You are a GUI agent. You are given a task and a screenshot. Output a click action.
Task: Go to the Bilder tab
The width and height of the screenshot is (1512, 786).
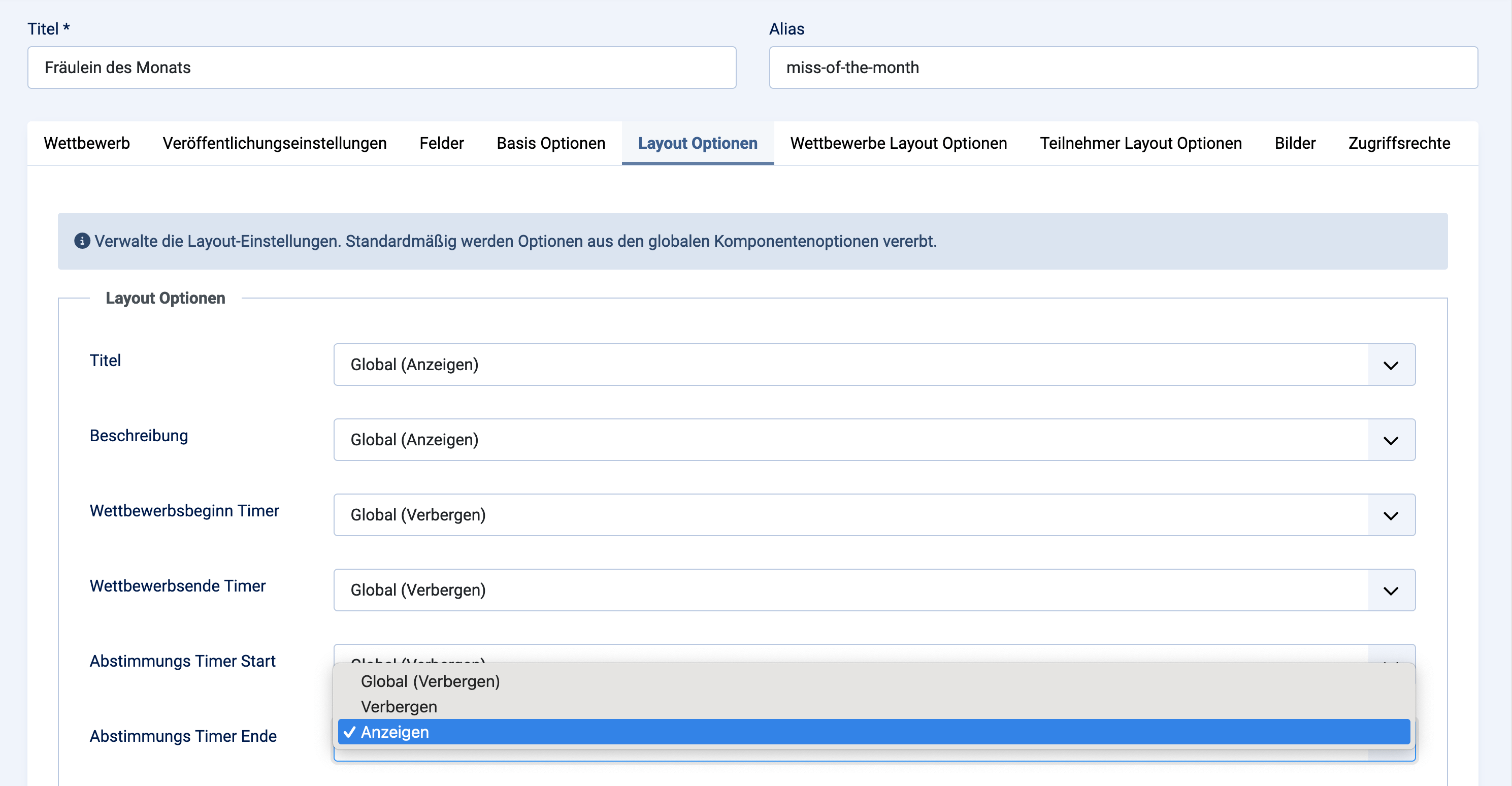coord(1295,143)
